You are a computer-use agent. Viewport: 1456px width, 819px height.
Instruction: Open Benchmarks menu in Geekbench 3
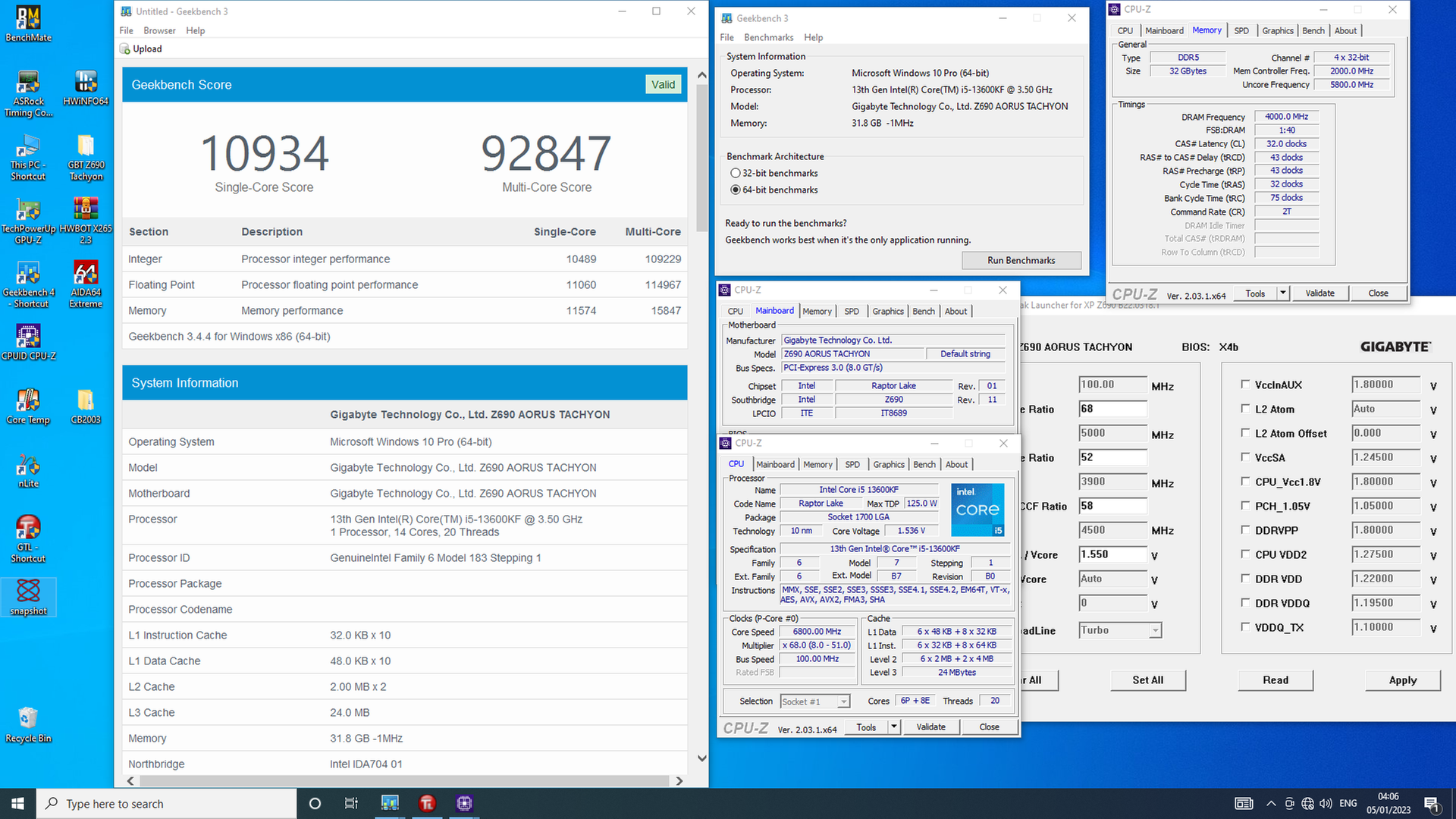coord(768,37)
